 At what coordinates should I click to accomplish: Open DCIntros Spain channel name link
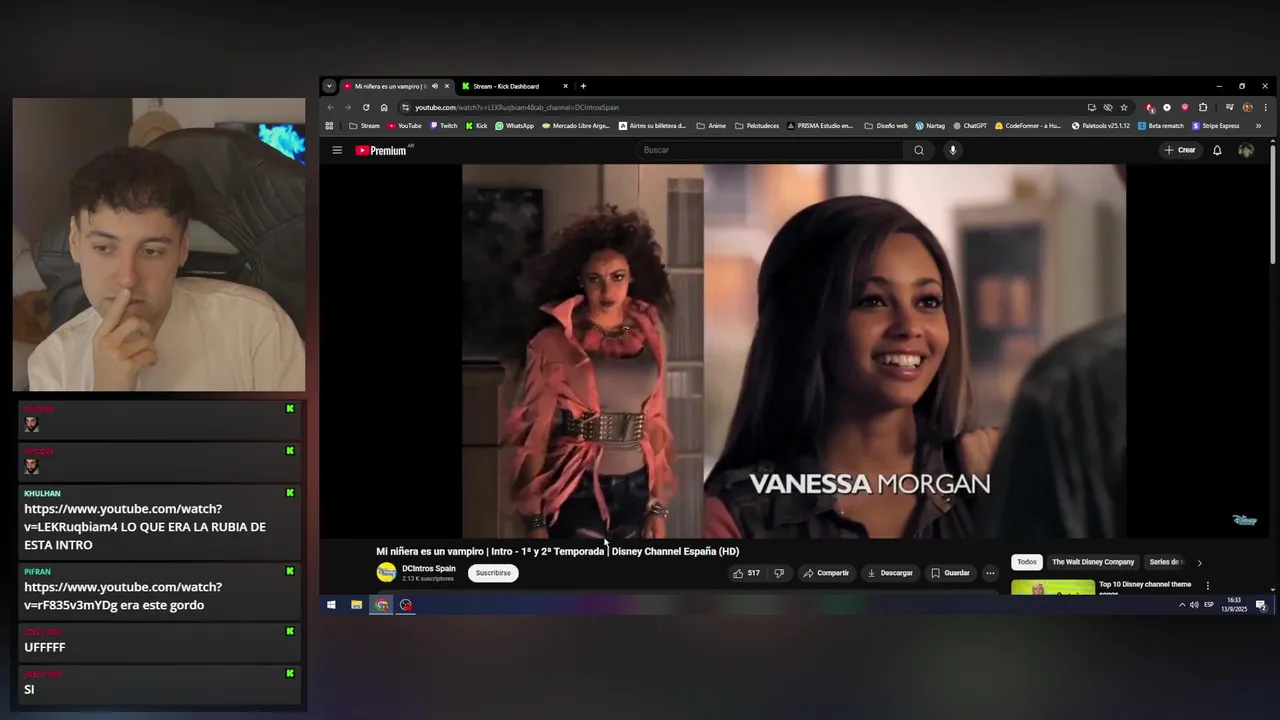coord(429,568)
